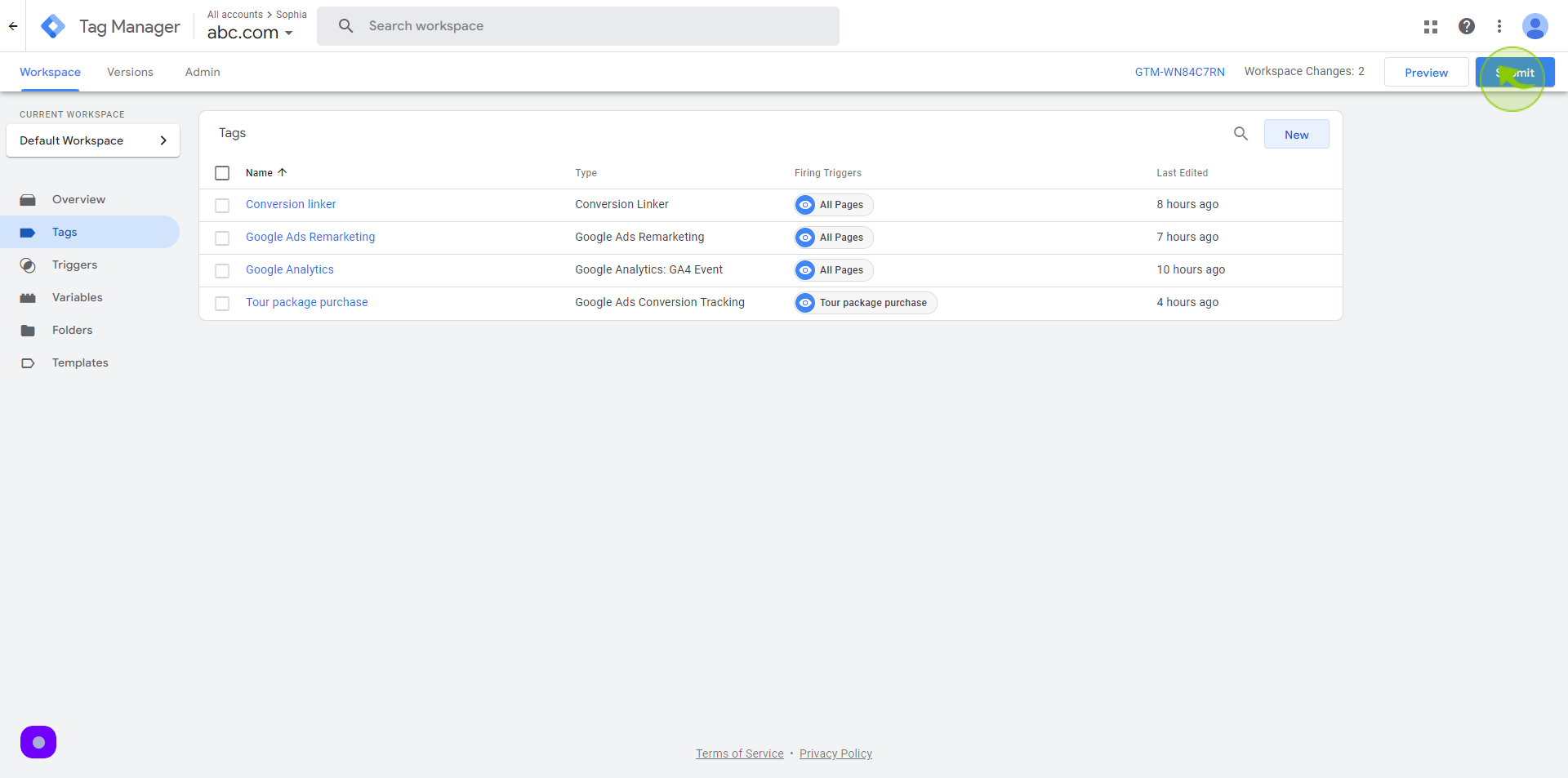
Task: Open Variables in the sidebar
Action: click(x=78, y=297)
